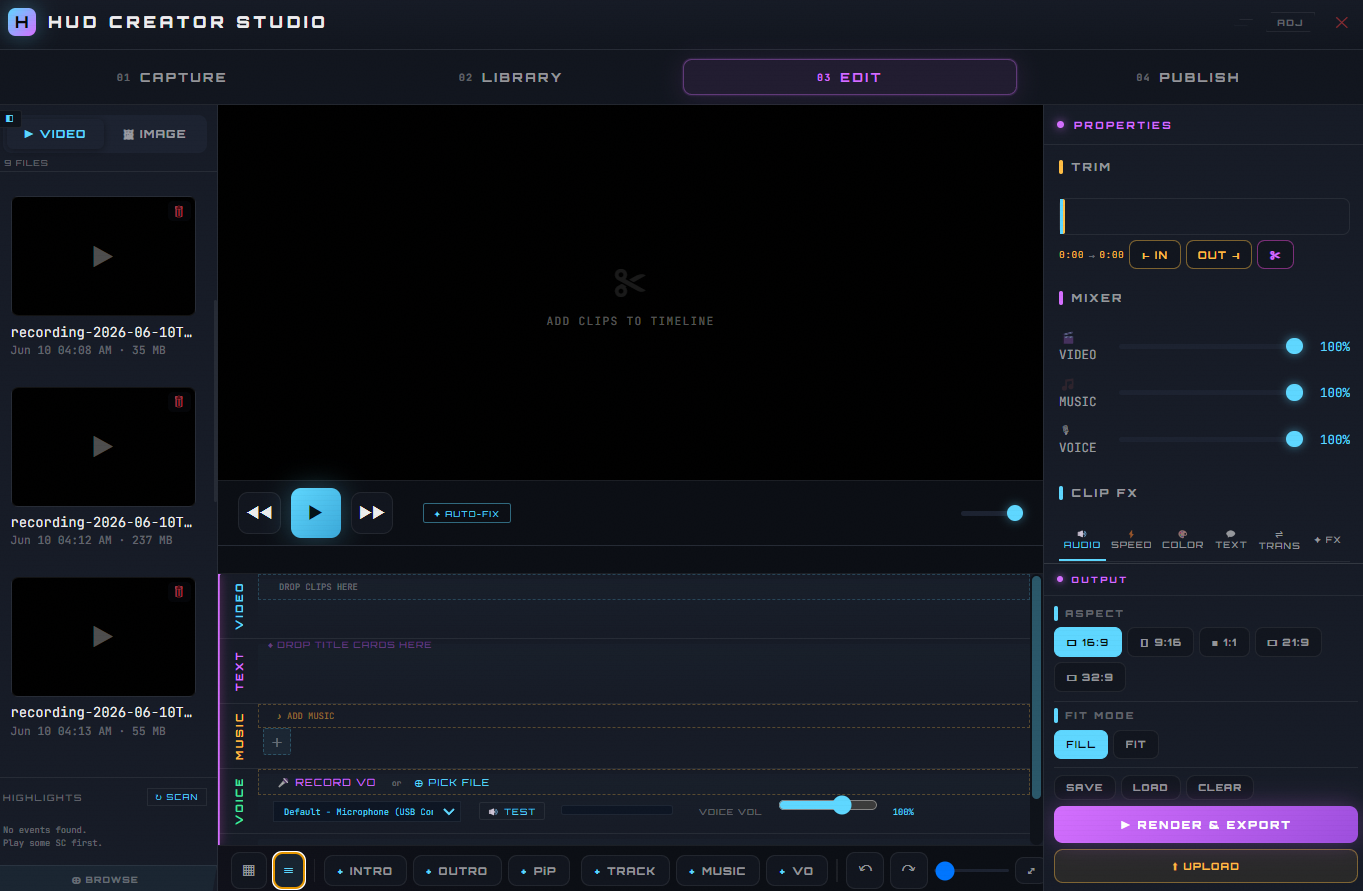Scan for highlights
Image resolution: width=1363 pixels, height=891 pixels.
[177, 797]
